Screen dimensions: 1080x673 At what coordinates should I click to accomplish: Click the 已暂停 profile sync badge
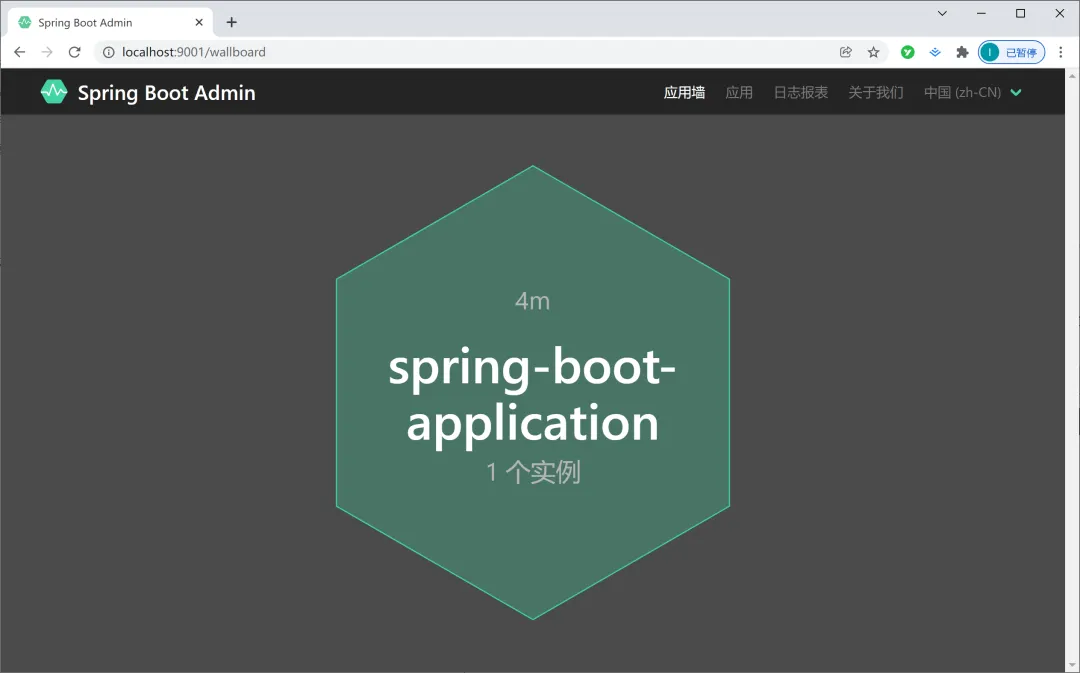(1010, 52)
